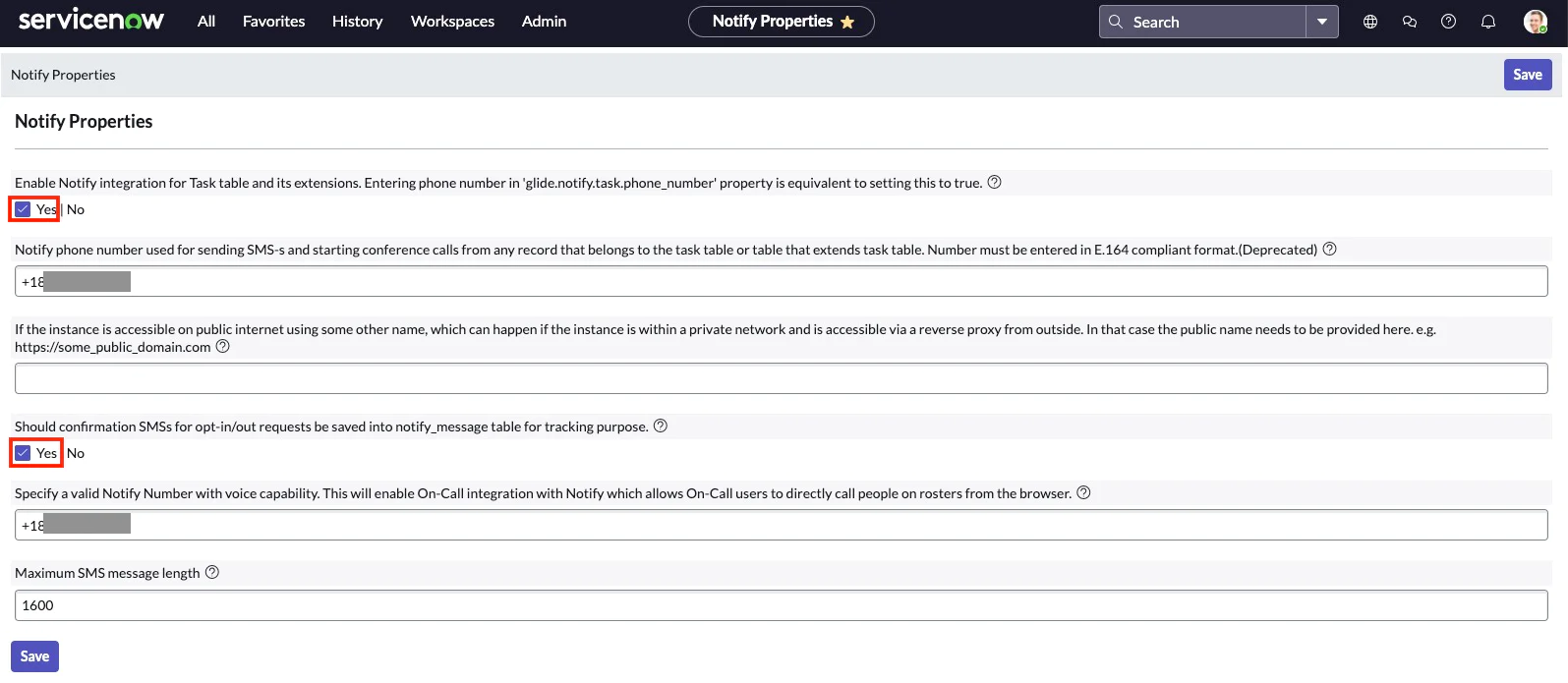Open the History menu
The height and width of the screenshot is (683, 1568).
(357, 22)
